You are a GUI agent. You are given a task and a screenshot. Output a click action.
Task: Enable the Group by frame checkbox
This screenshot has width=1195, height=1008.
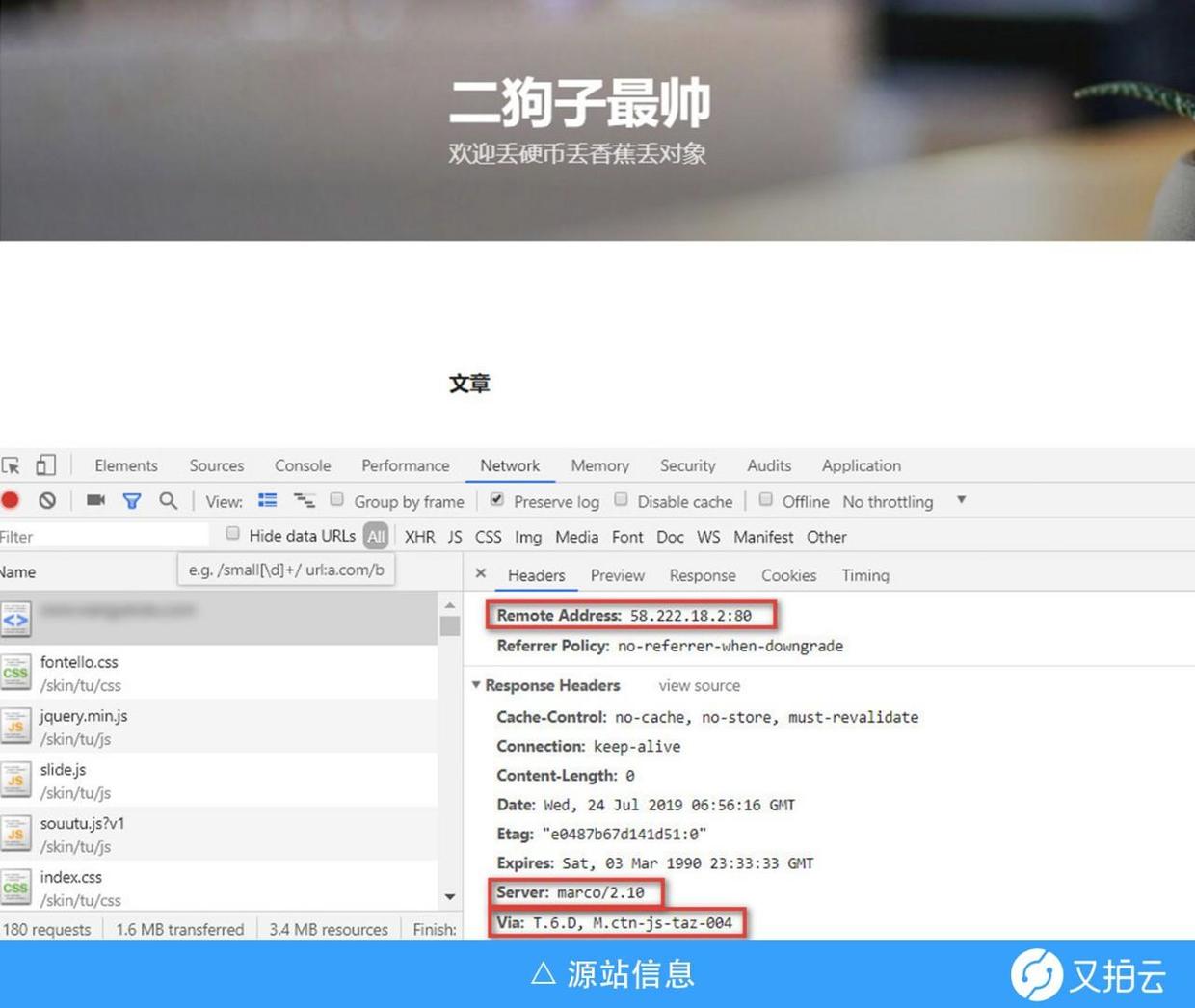point(337,499)
